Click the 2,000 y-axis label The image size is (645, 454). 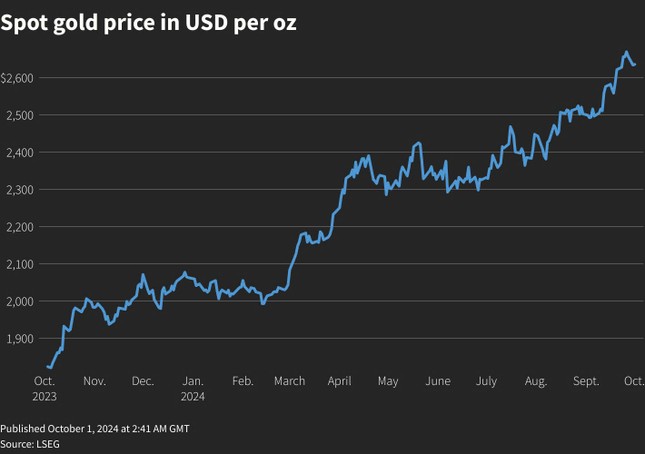[x=19, y=301]
